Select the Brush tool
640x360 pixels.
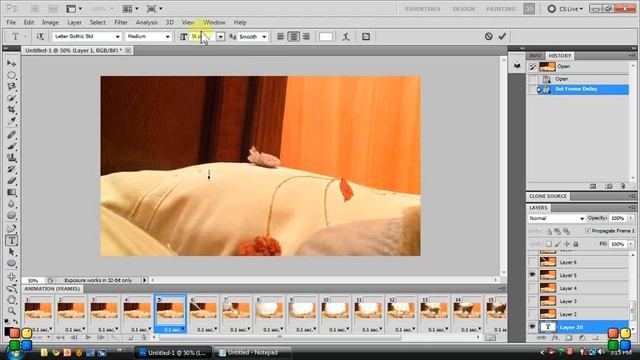(11, 146)
